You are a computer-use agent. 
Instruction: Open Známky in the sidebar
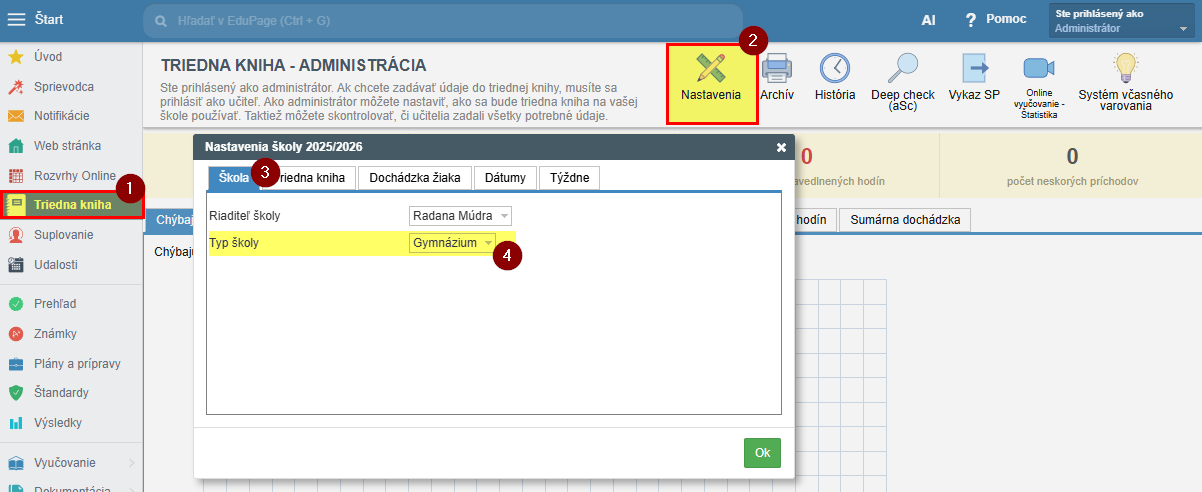point(55,333)
